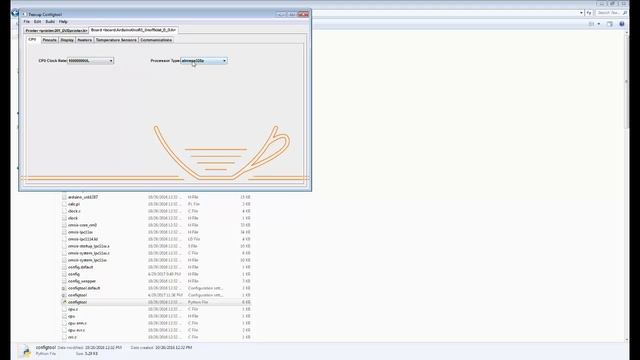640x360 pixels.
Task: Click the file icon beside calc.pl
Action: click(64, 204)
